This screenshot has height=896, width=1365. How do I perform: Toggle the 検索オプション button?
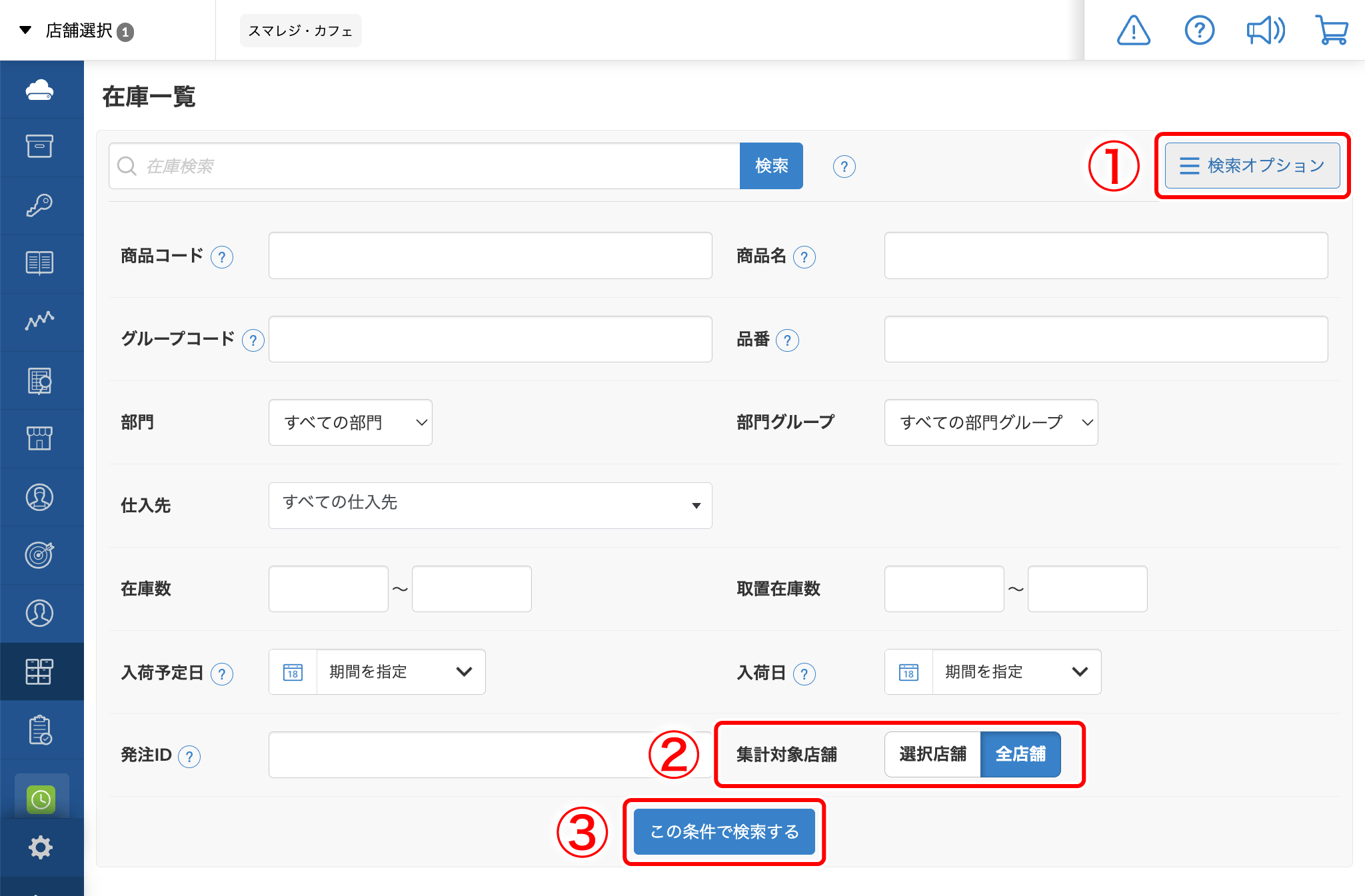click(x=1252, y=165)
